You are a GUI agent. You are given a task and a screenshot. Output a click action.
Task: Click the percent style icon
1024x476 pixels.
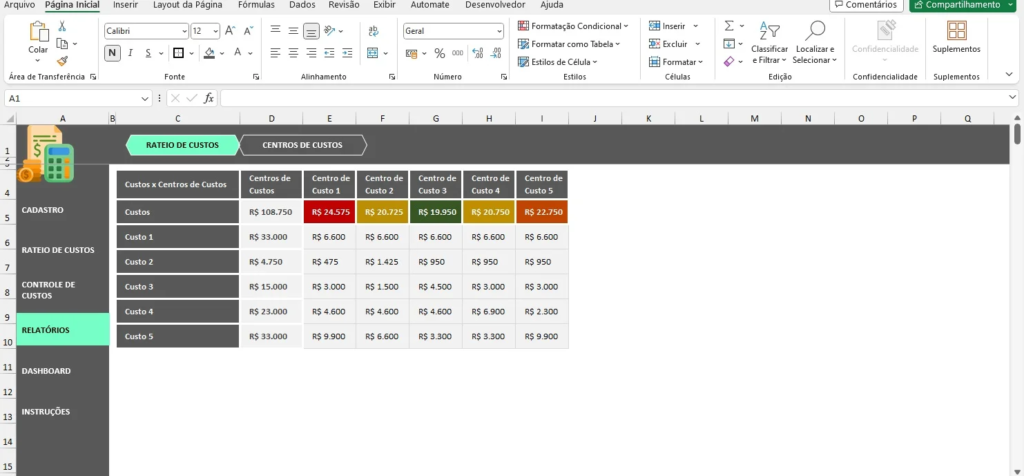click(439, 53)
